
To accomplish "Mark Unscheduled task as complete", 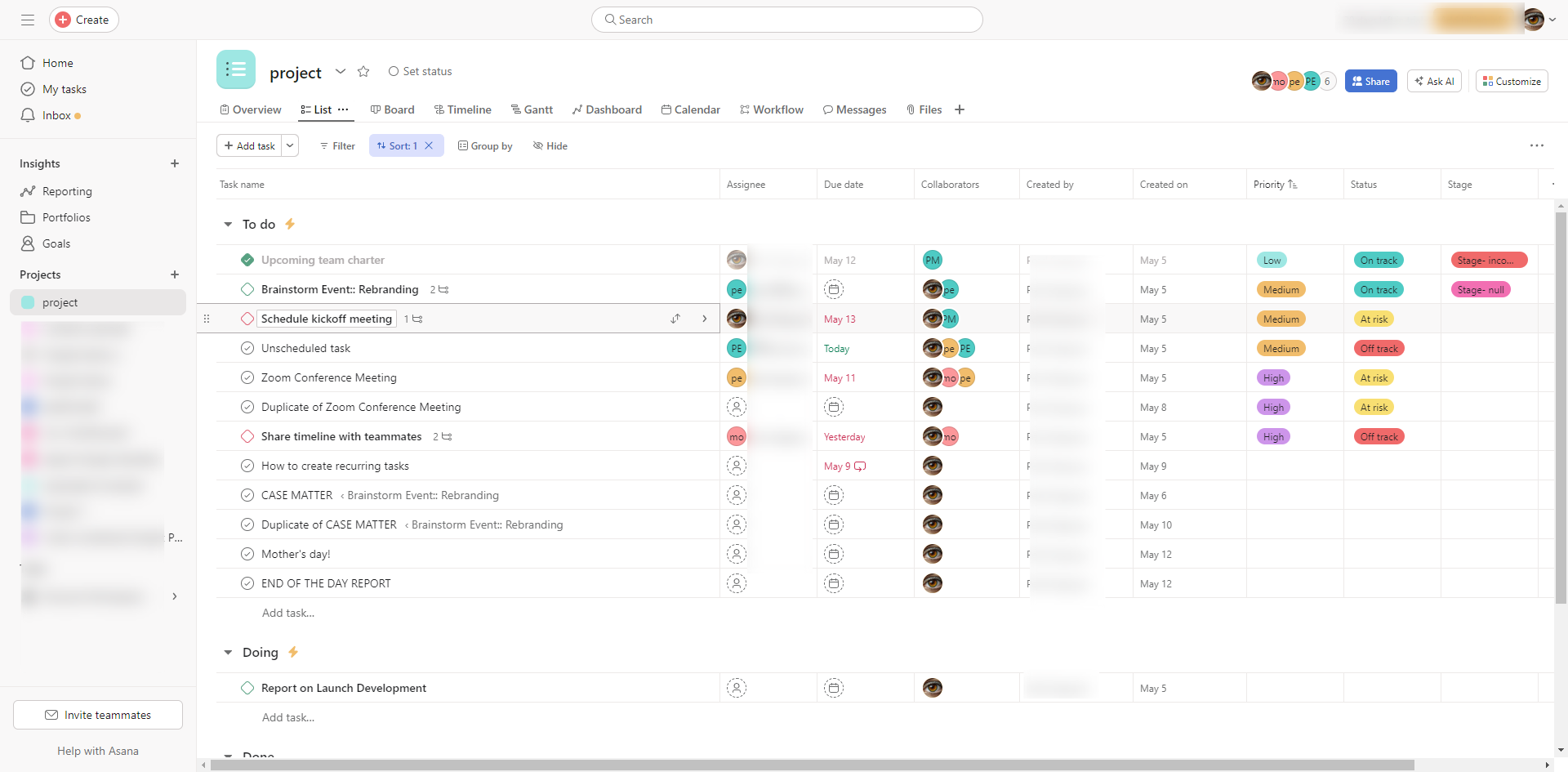I will point(247,348).
